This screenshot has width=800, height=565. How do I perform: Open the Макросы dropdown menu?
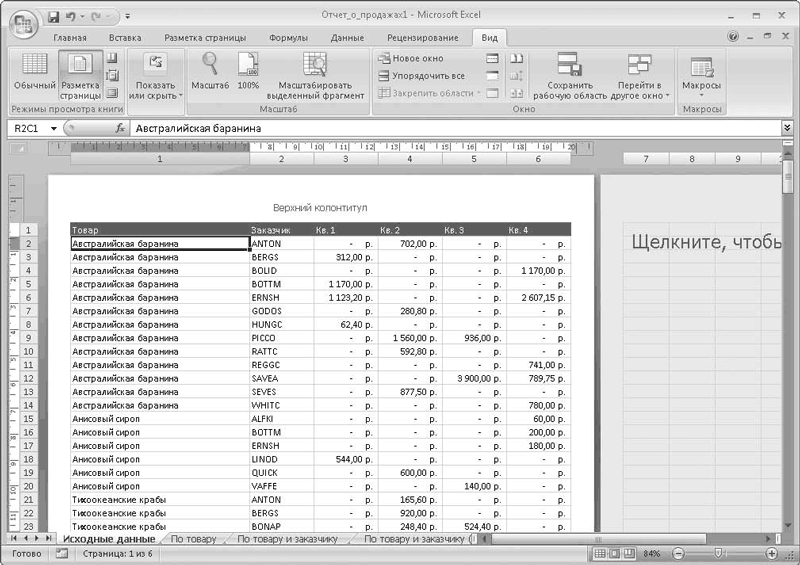[x=701, y=75]
